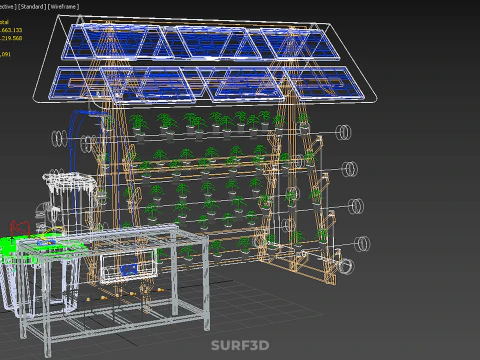Screen dimensions: 480x360
Task: Open the [Standard] viewport shading menu
Action: (32, 7)
